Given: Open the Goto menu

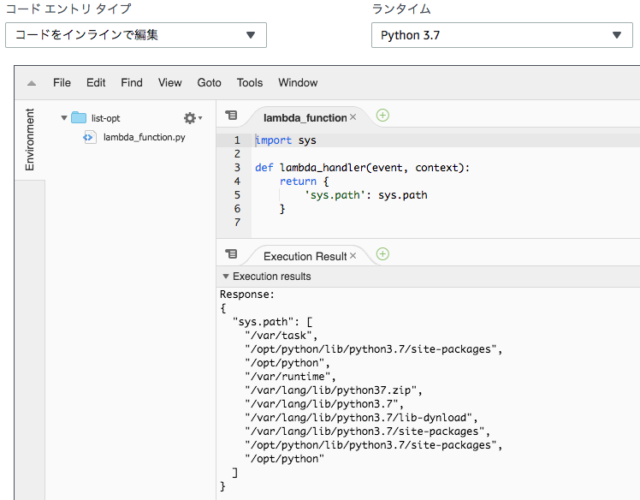Looking at the screenshot, I should coord(209,83).
